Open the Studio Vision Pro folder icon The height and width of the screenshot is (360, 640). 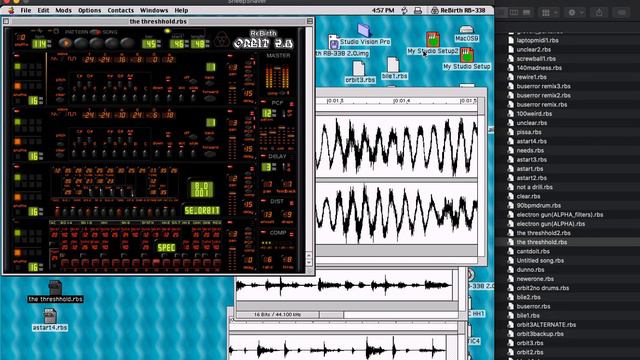tap(364, 30)
